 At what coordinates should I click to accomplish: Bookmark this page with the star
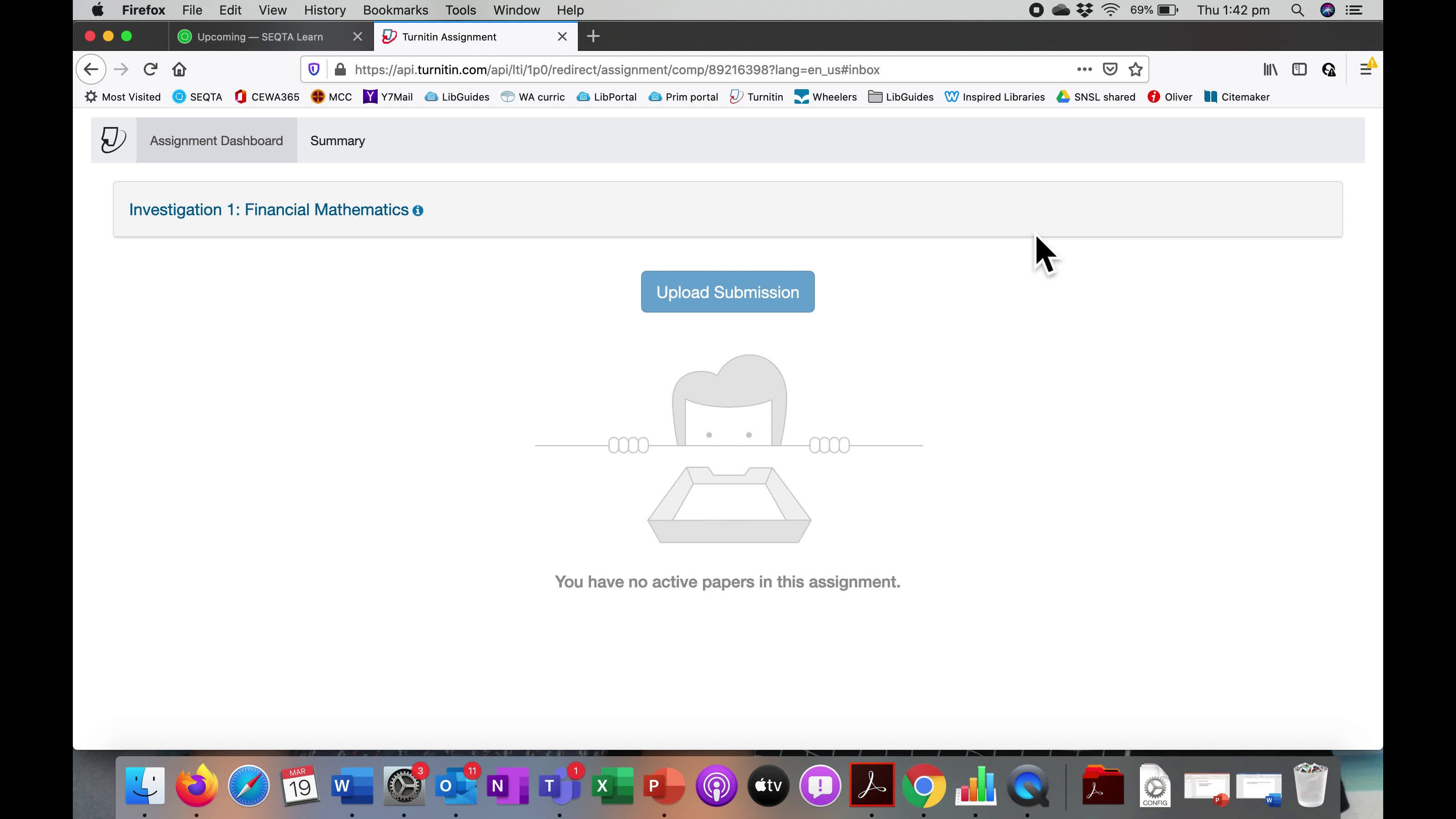(x=1135, y=69)
